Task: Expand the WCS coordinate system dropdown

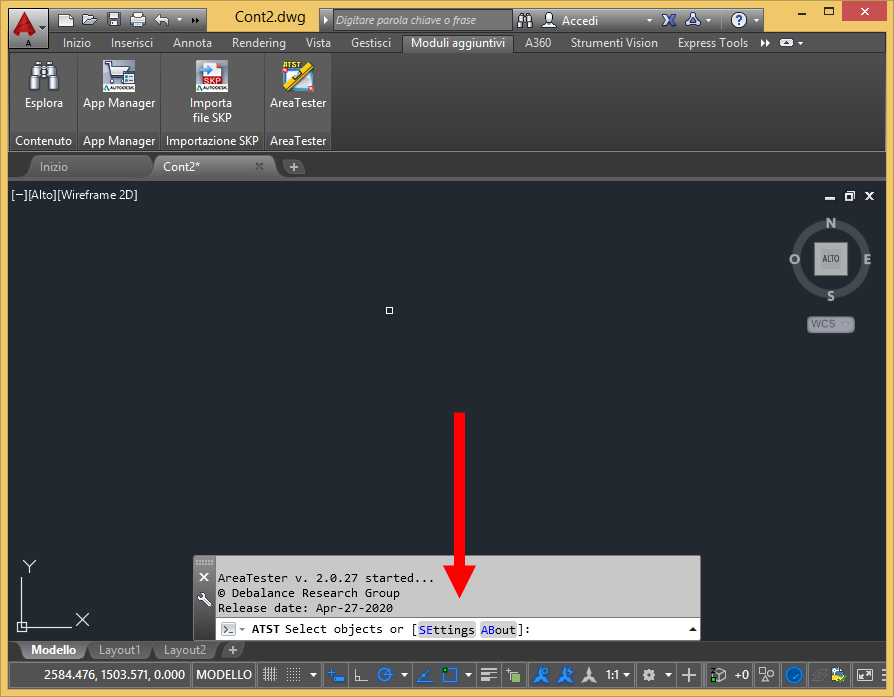Action: 831,324
